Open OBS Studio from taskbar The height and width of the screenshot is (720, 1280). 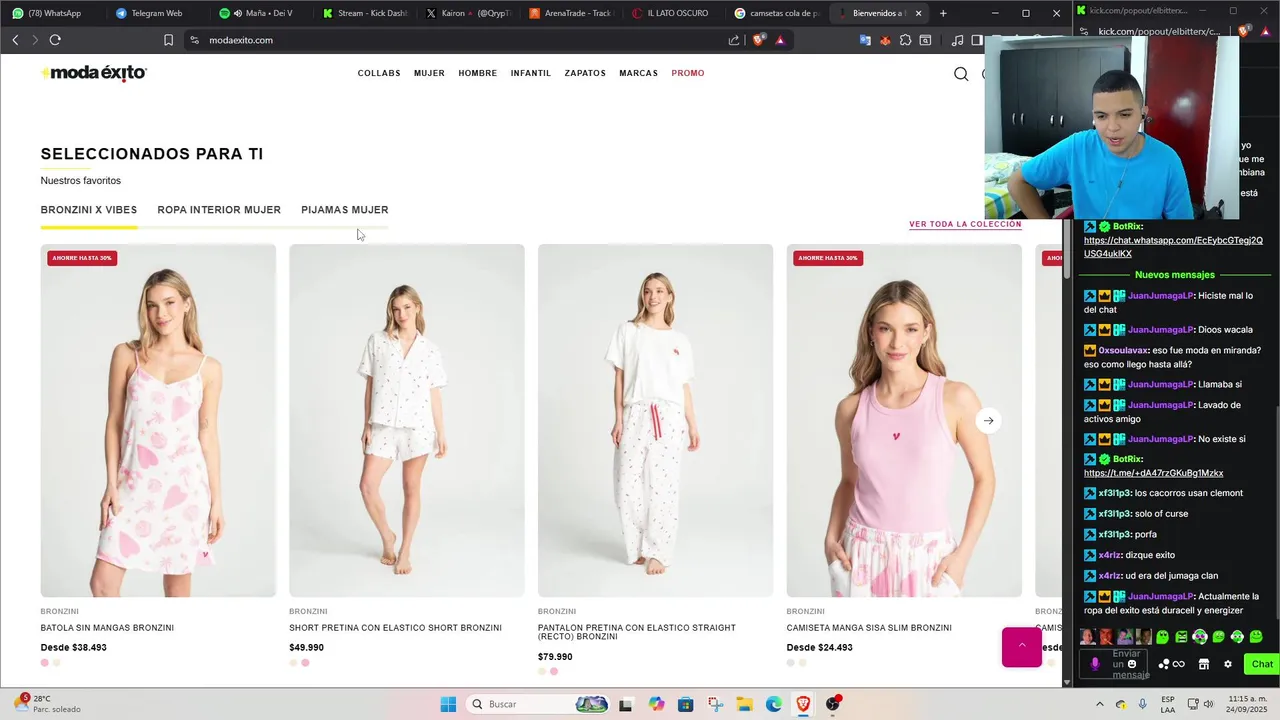(x=833, y=704)
